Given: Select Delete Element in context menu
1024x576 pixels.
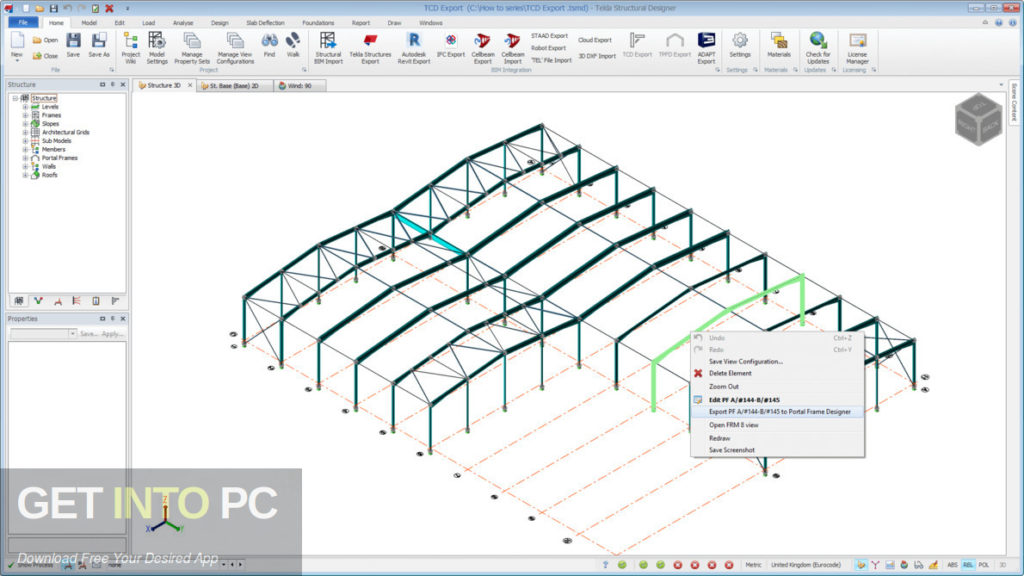Looking at the screenshot, I should [x=729, y=374].
